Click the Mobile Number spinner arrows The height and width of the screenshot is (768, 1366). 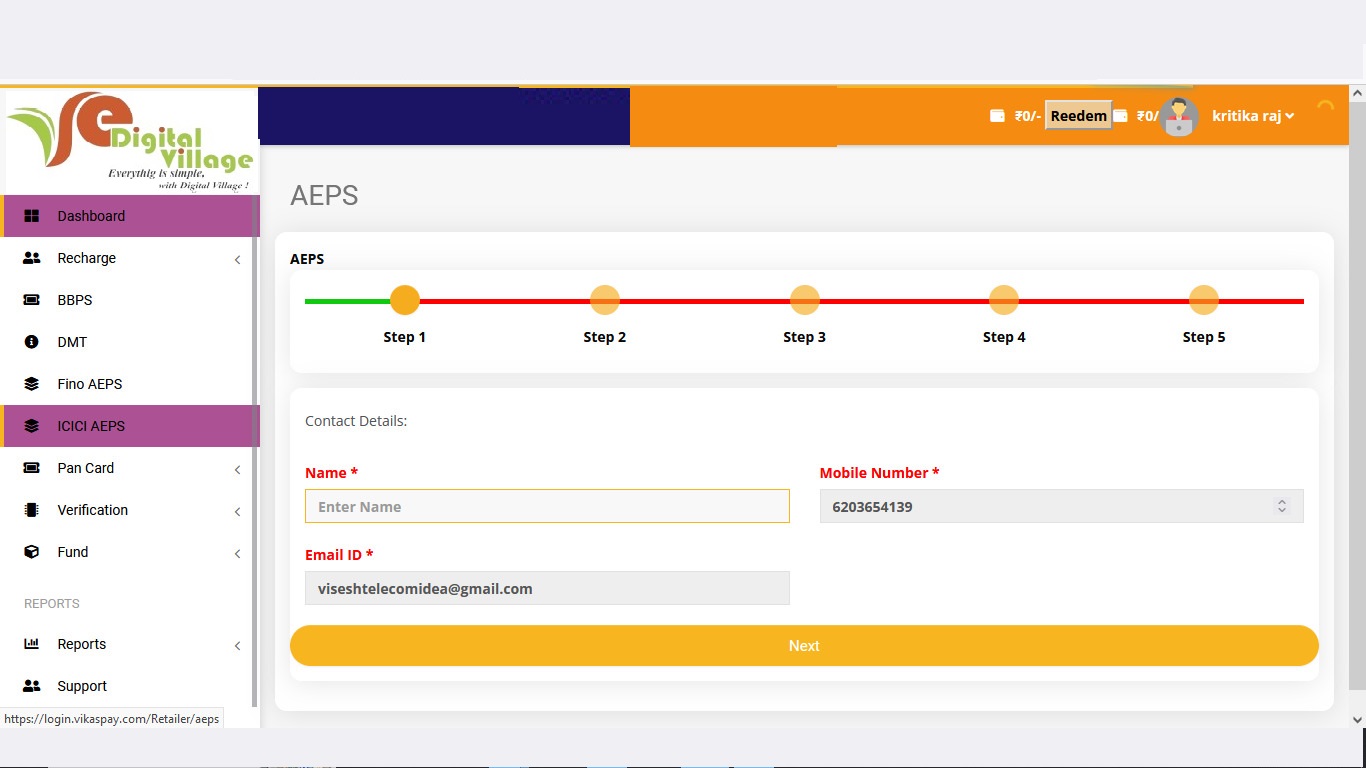1281,507
